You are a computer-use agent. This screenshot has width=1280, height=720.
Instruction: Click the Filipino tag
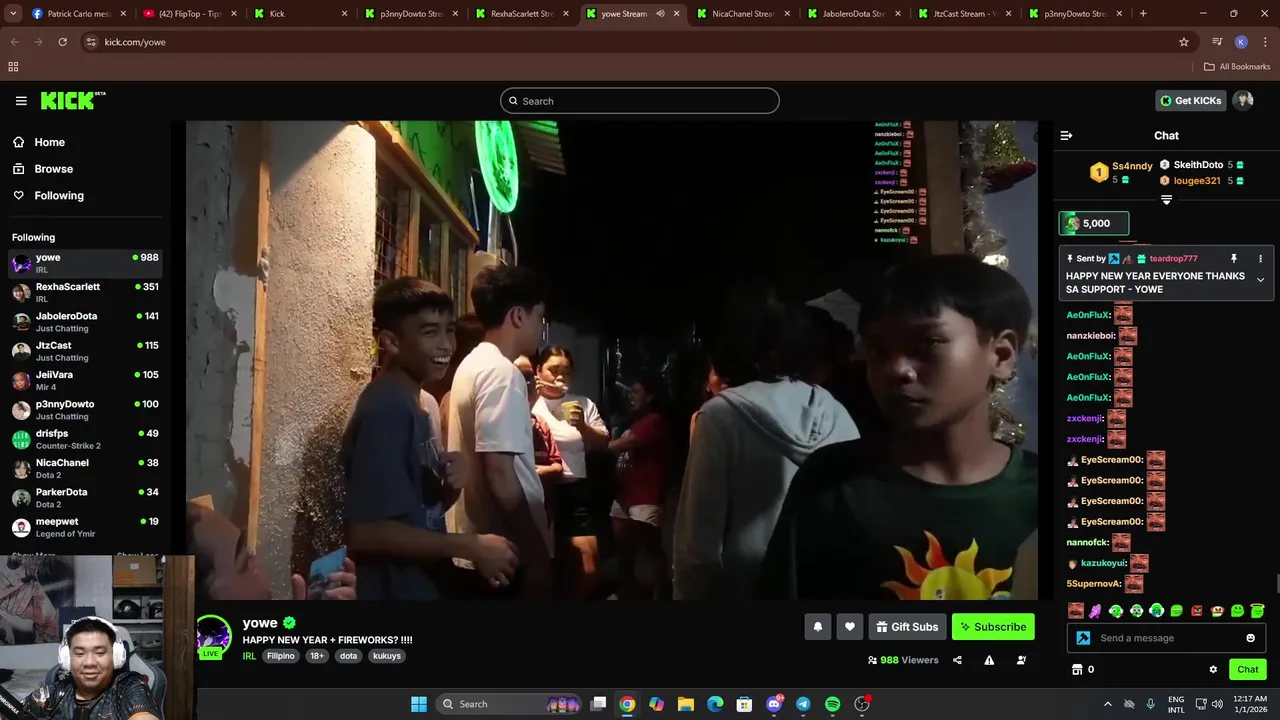281,656
